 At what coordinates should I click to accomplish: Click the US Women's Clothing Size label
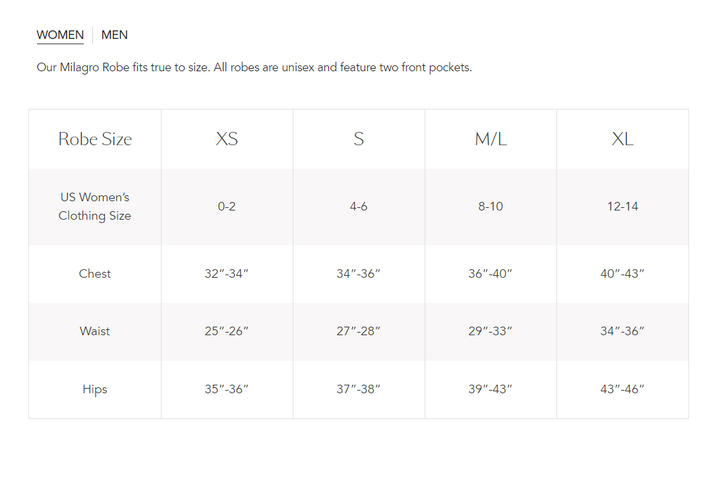click(95, 206)
